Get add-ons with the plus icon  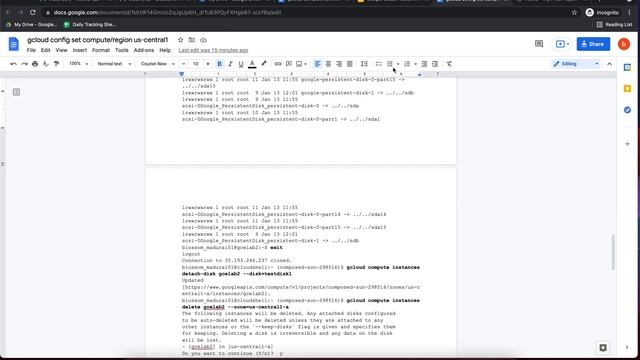(627, 144)
